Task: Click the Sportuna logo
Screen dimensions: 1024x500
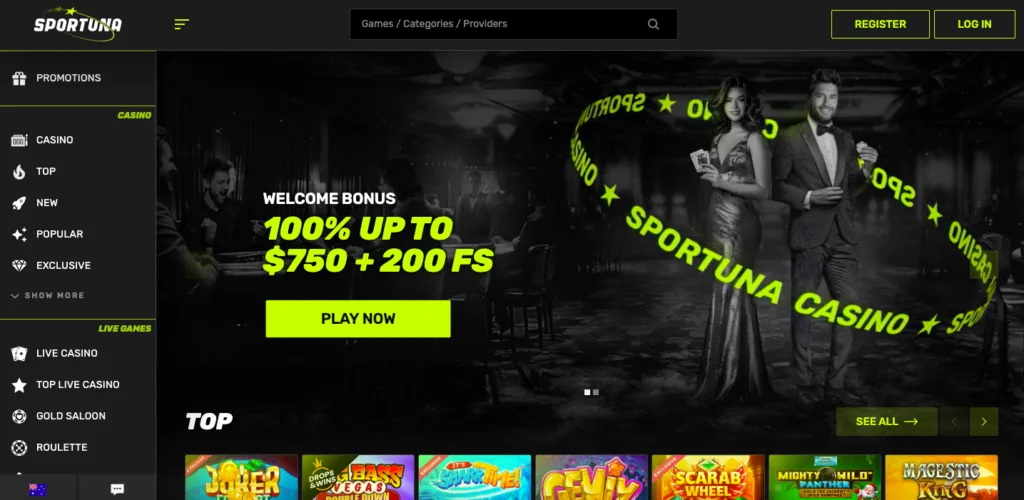Action: [78, 24]
